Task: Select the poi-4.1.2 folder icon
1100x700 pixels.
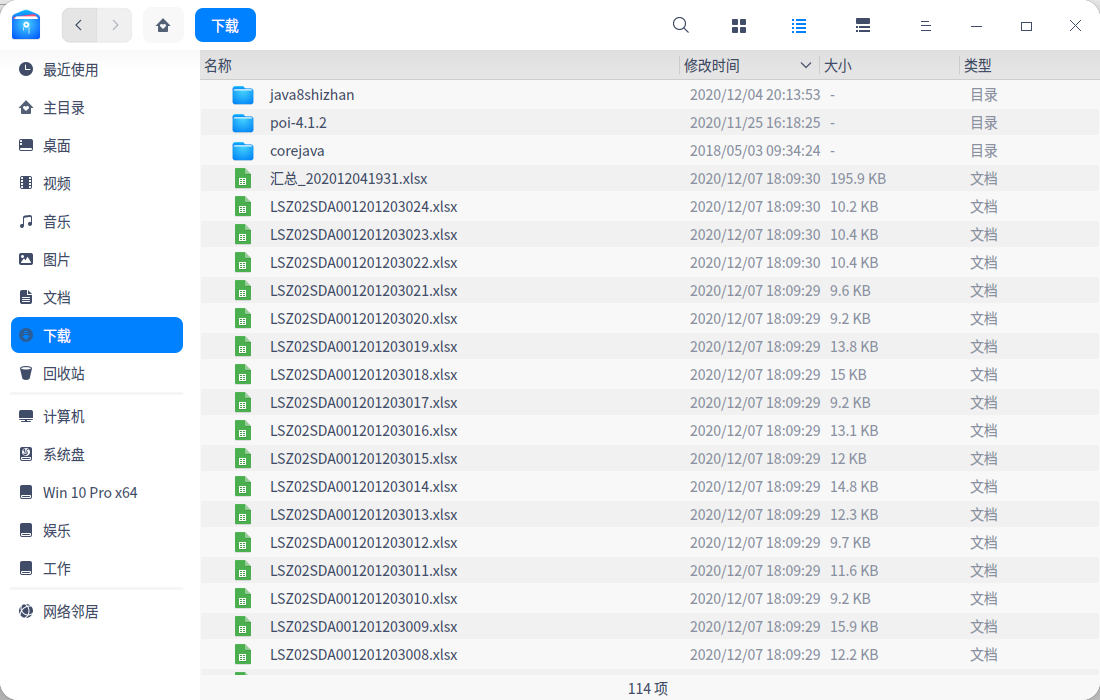Action: 243,123
